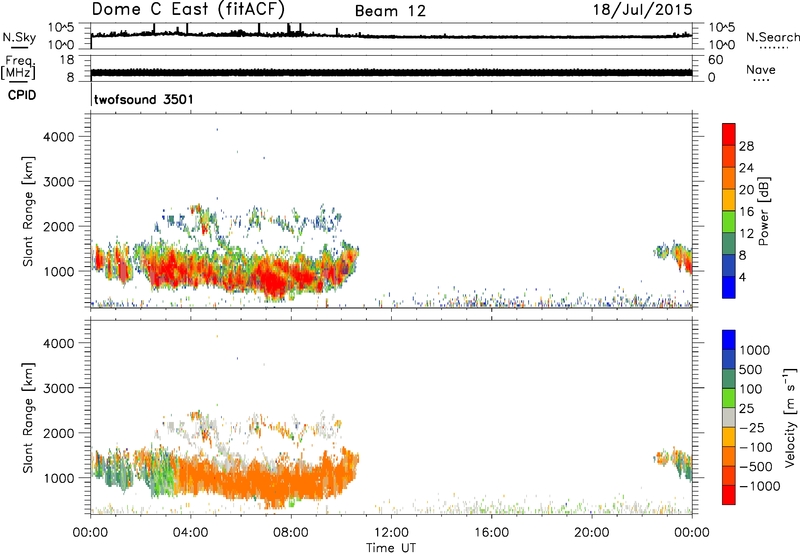Click the plot title "Dome C East (fitACF)"
The width and height of the screenshot is (800, 554).
click(x=188, y=10)
